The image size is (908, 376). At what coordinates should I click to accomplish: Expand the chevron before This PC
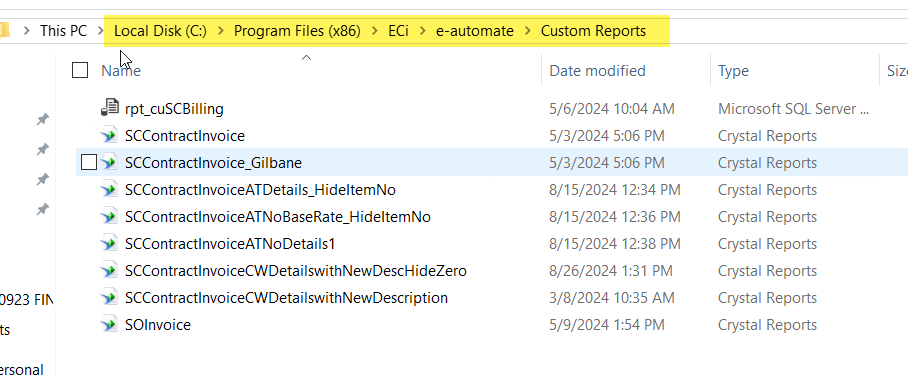[26, 31]
